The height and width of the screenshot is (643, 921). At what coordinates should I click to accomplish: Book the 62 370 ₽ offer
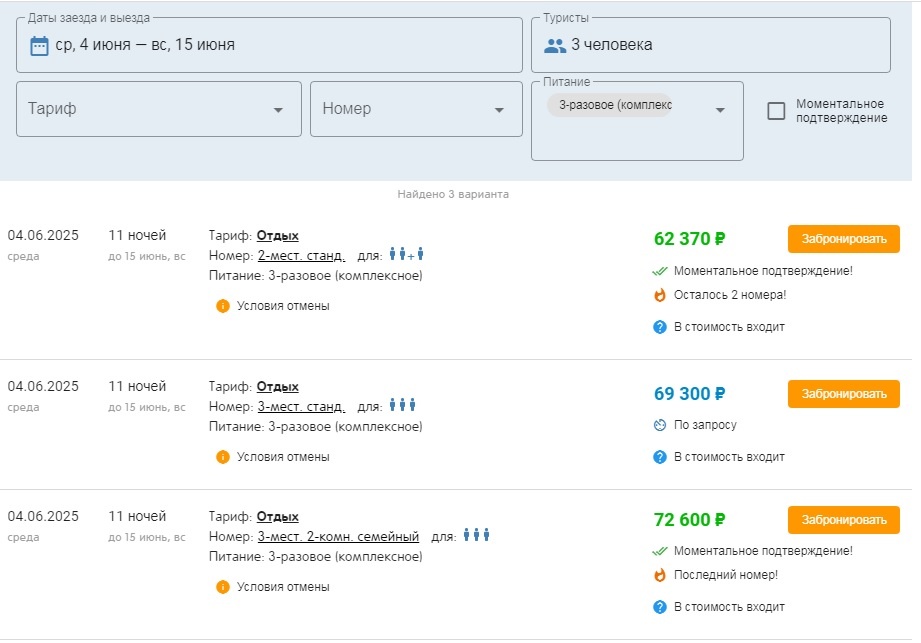pyautogui.click(x=843, y=239)
